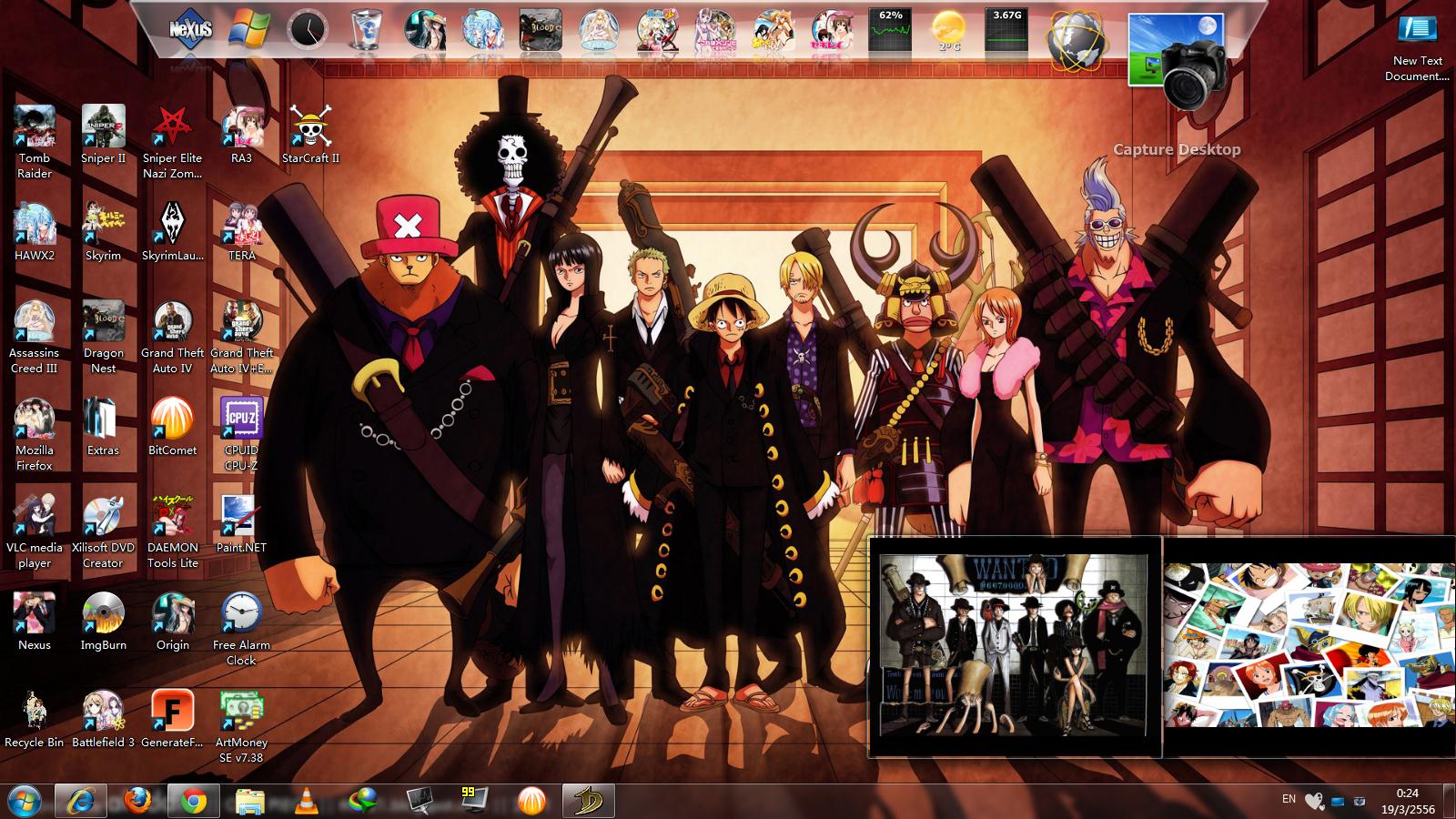Screen dimensions: 1456x819
Task: Launch the Grand Theft Auto IV shortcut
Action: coord(172,336)
